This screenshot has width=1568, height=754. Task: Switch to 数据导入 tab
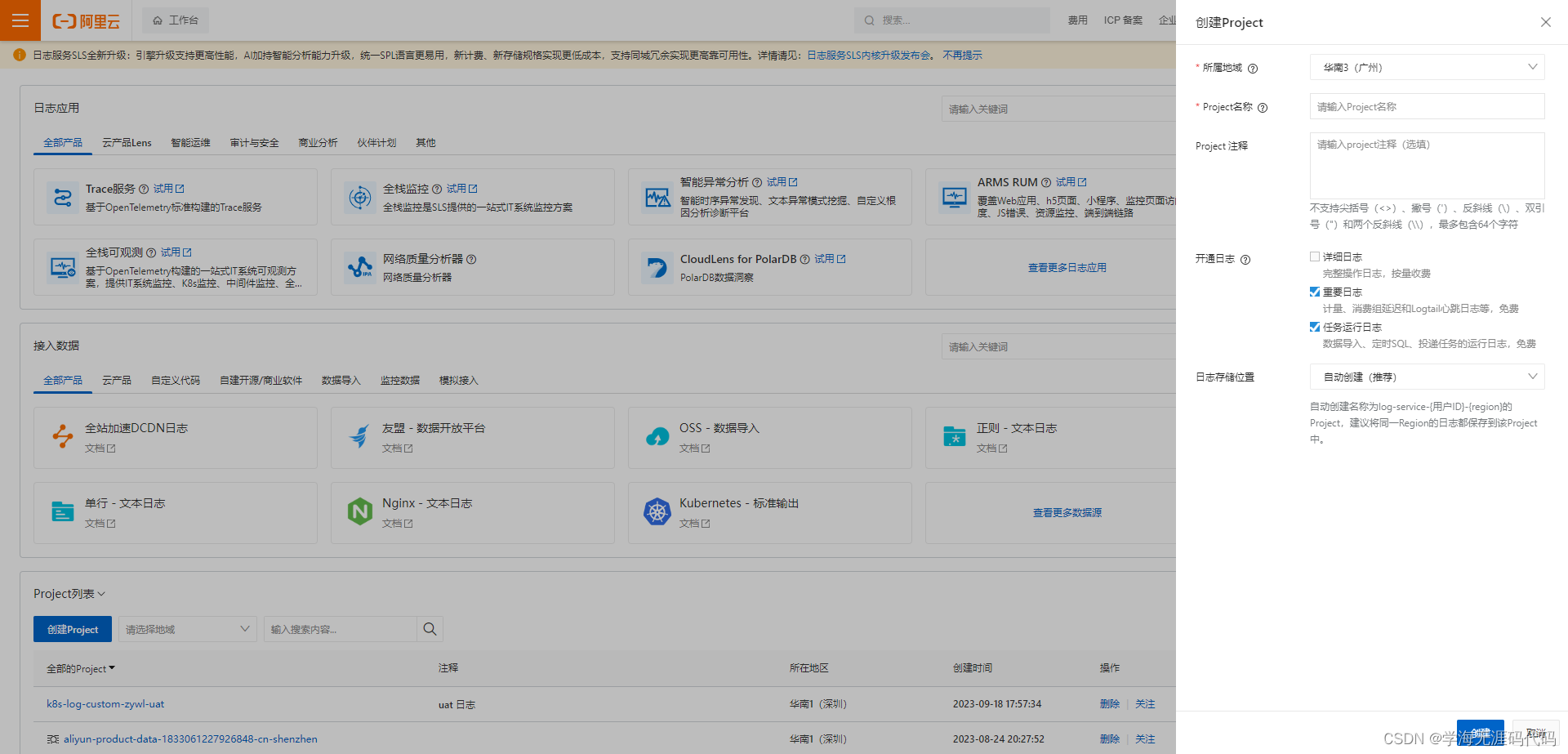pyautogui.click(x=341, y=380)
